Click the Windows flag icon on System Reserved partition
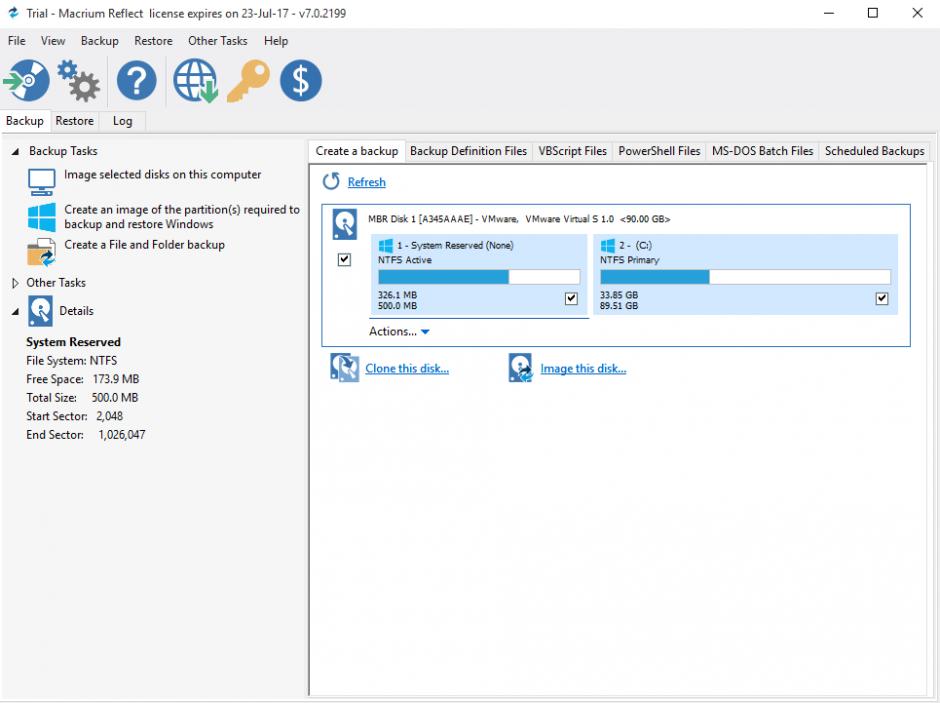Screen dimensions: 940x703 pos(385,245)
